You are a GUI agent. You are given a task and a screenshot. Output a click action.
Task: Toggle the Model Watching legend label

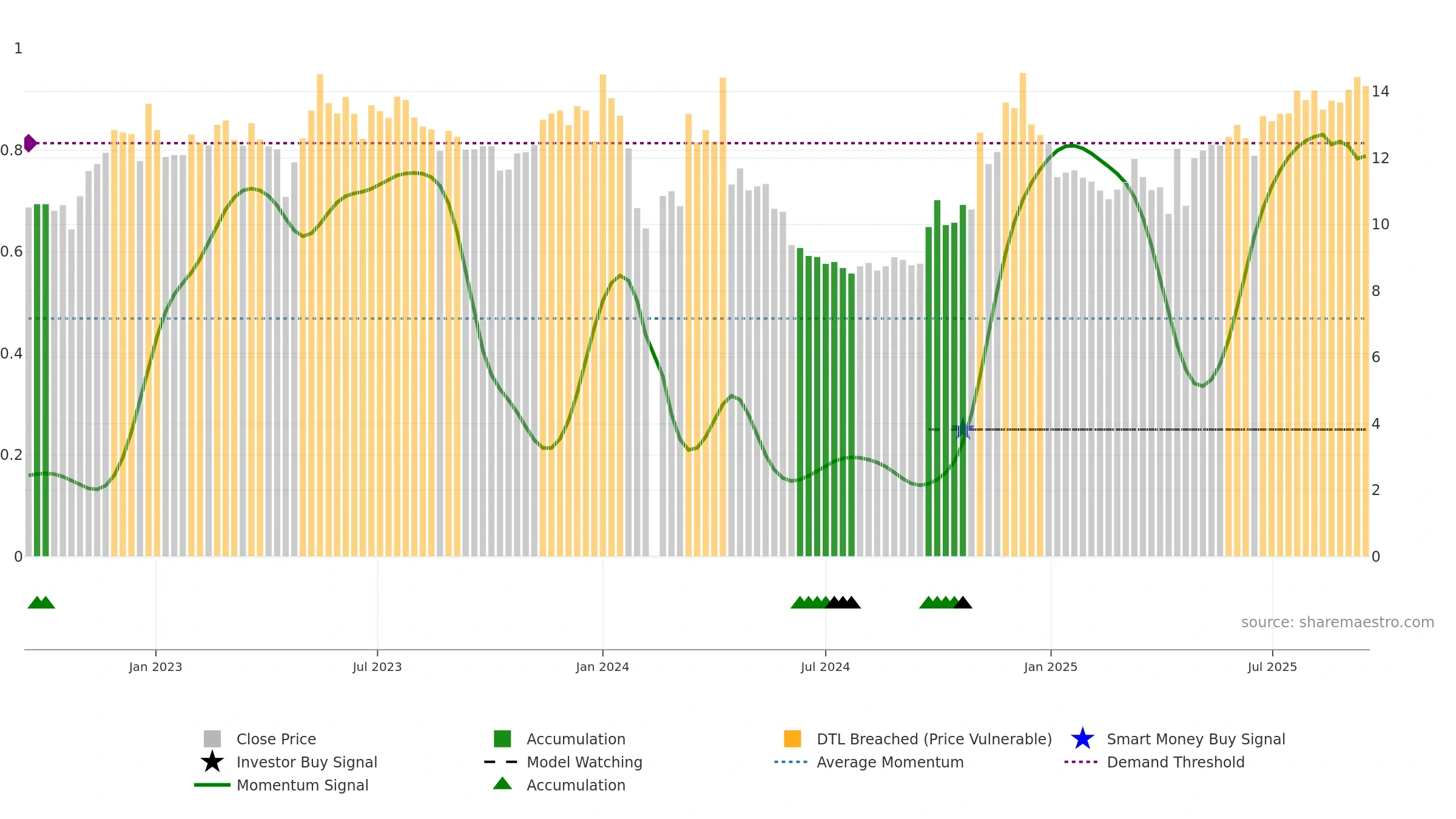coord(584,762)
